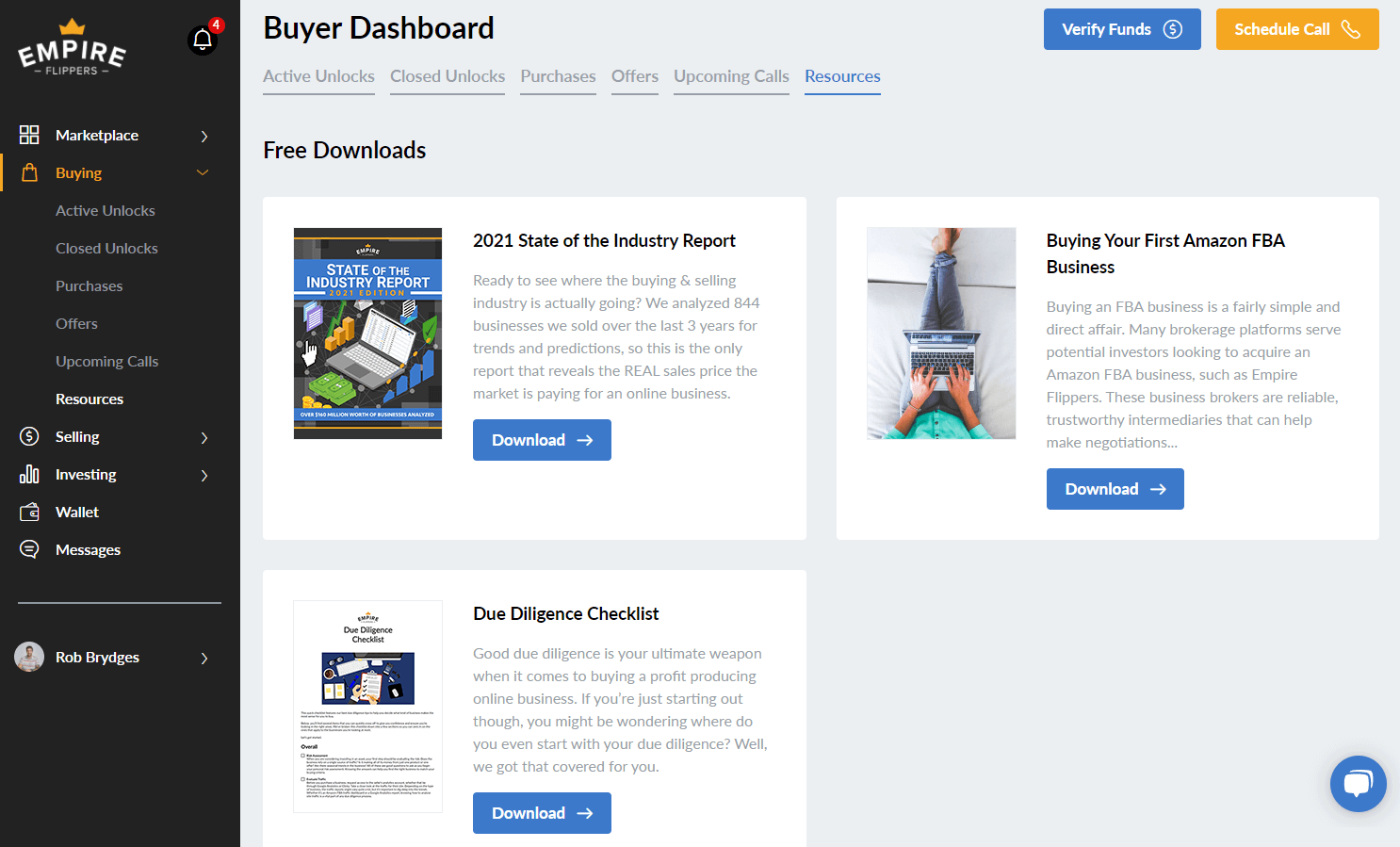The height and width of the screenshot is (847, 1400).
Task: Open Offers in the sidebar
Action: point(76,323)
